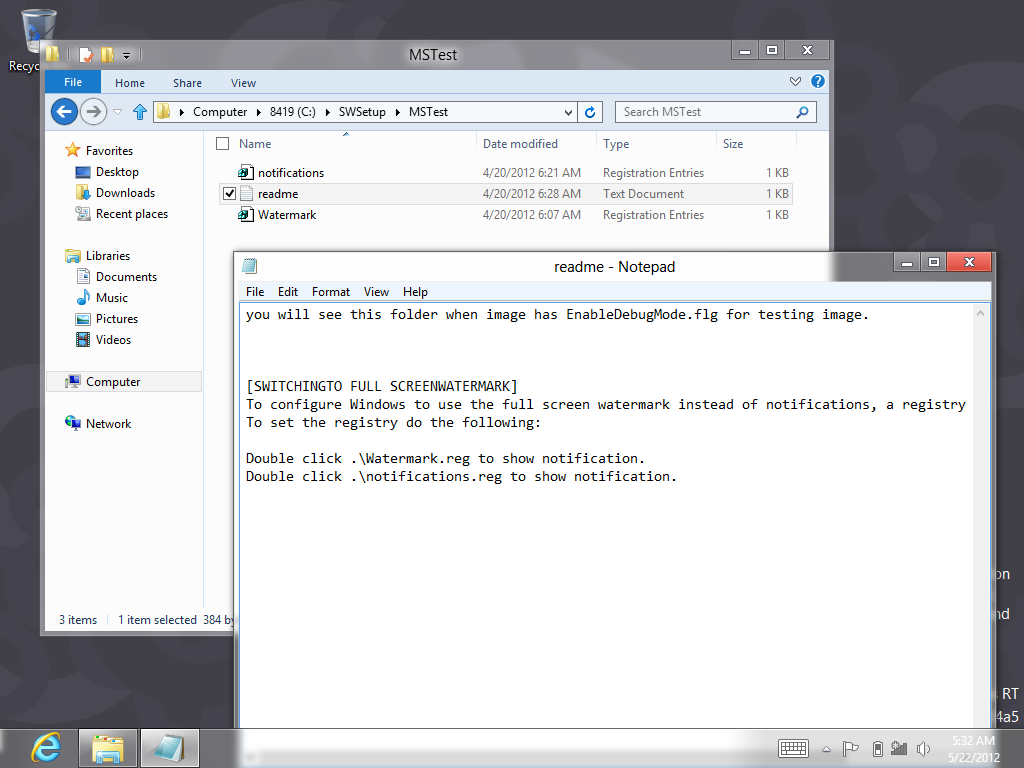Open the touch keyboard from taskbar
The width and height of the screenshot is (1024, 768).
coord(793,748)
